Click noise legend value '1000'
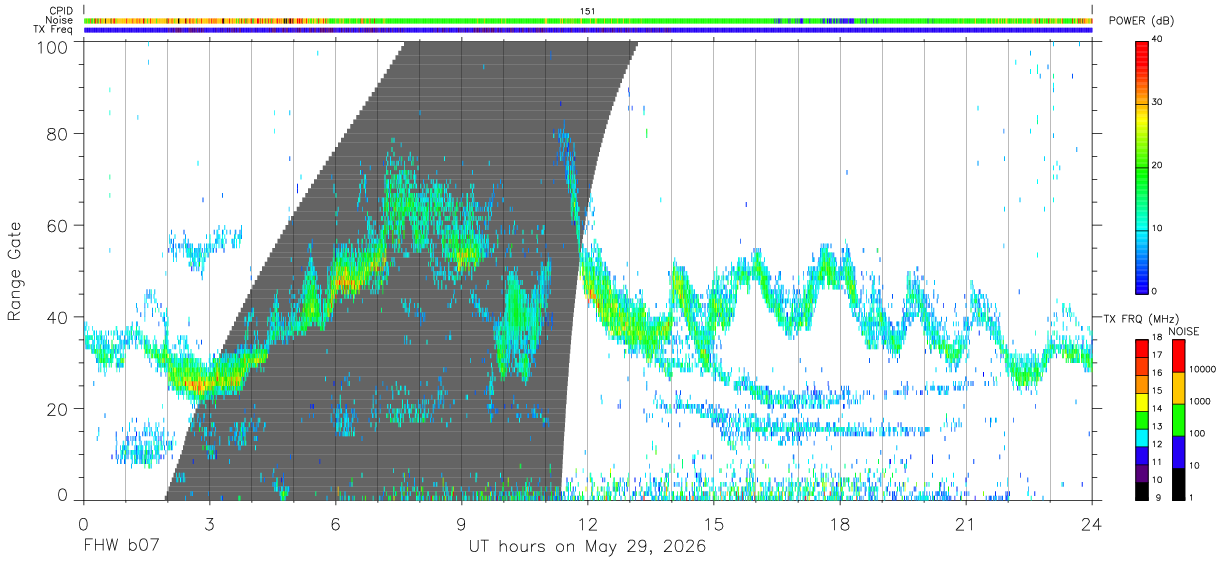Image resolution: width=1228 pixels, height=567 pixels. tap(1200, 402)
